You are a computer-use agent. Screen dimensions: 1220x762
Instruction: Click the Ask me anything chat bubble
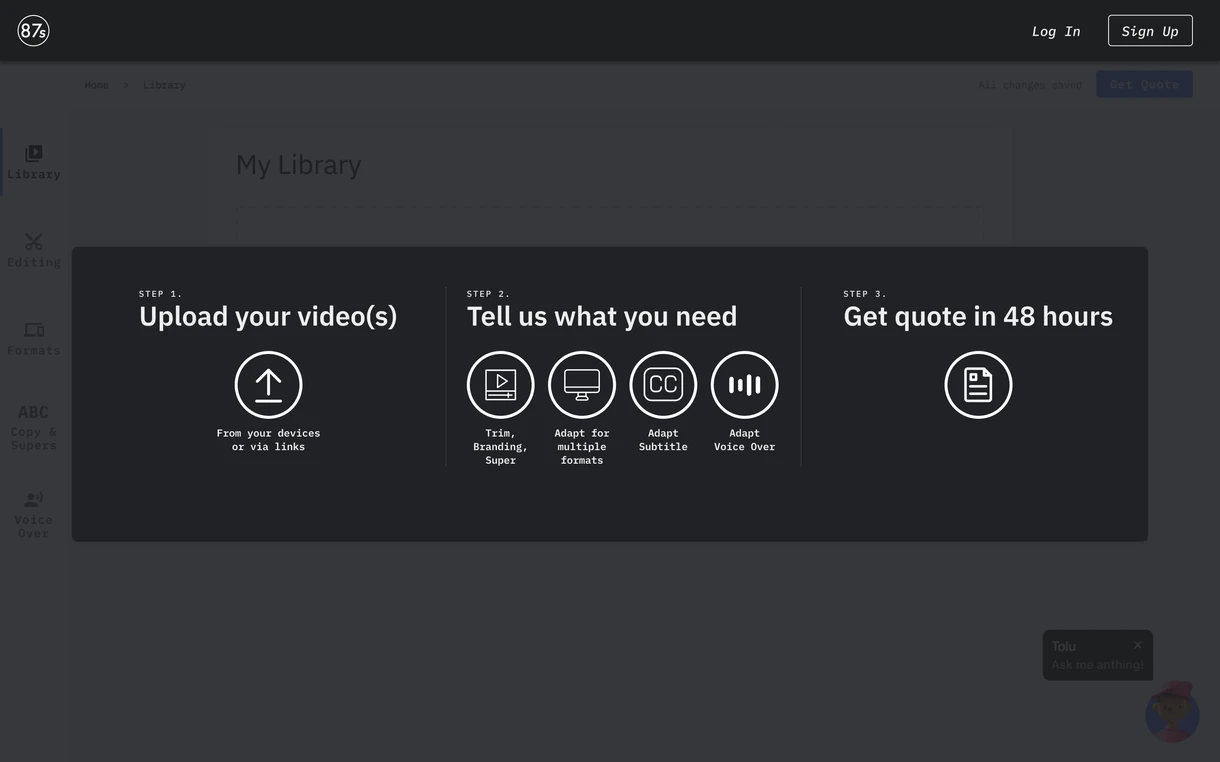pos(1096,664)
